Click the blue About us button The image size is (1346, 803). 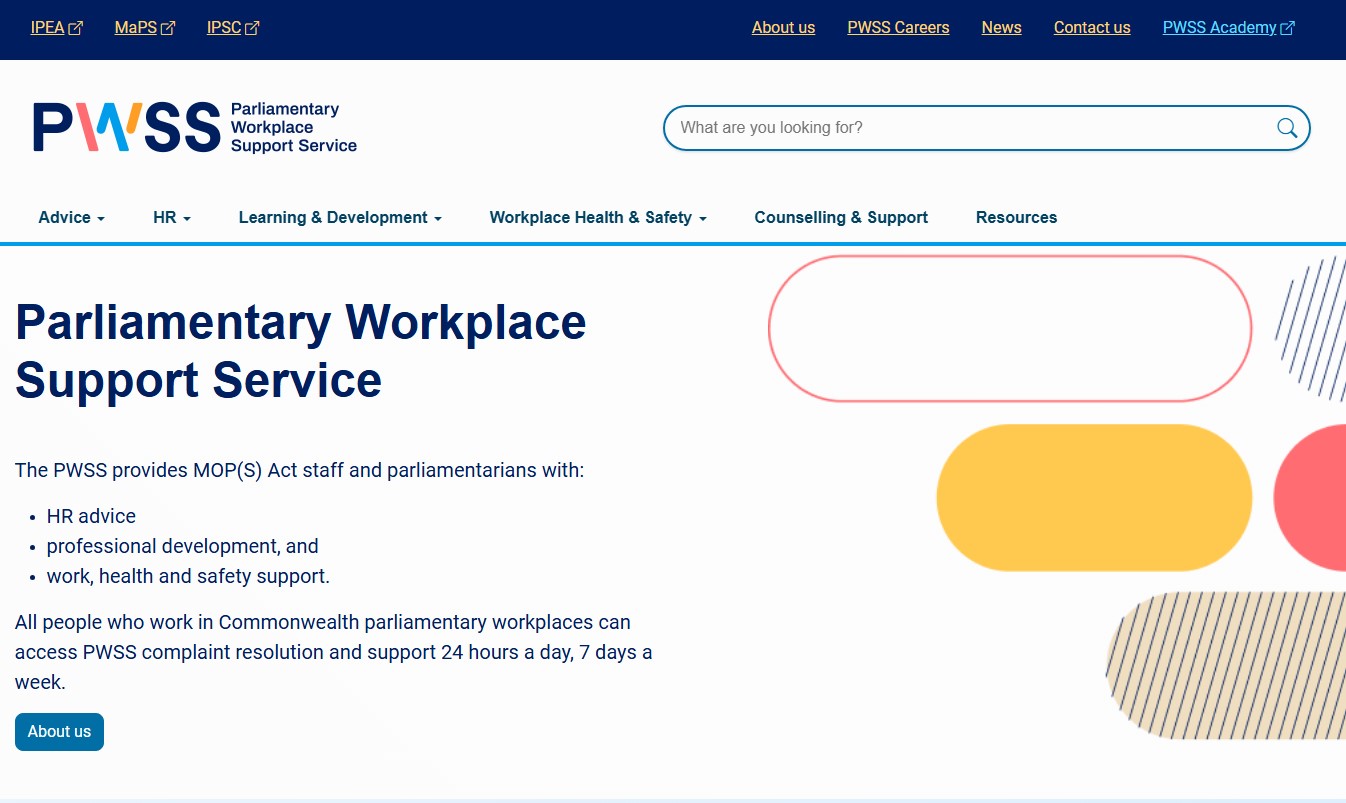point(59,731)
